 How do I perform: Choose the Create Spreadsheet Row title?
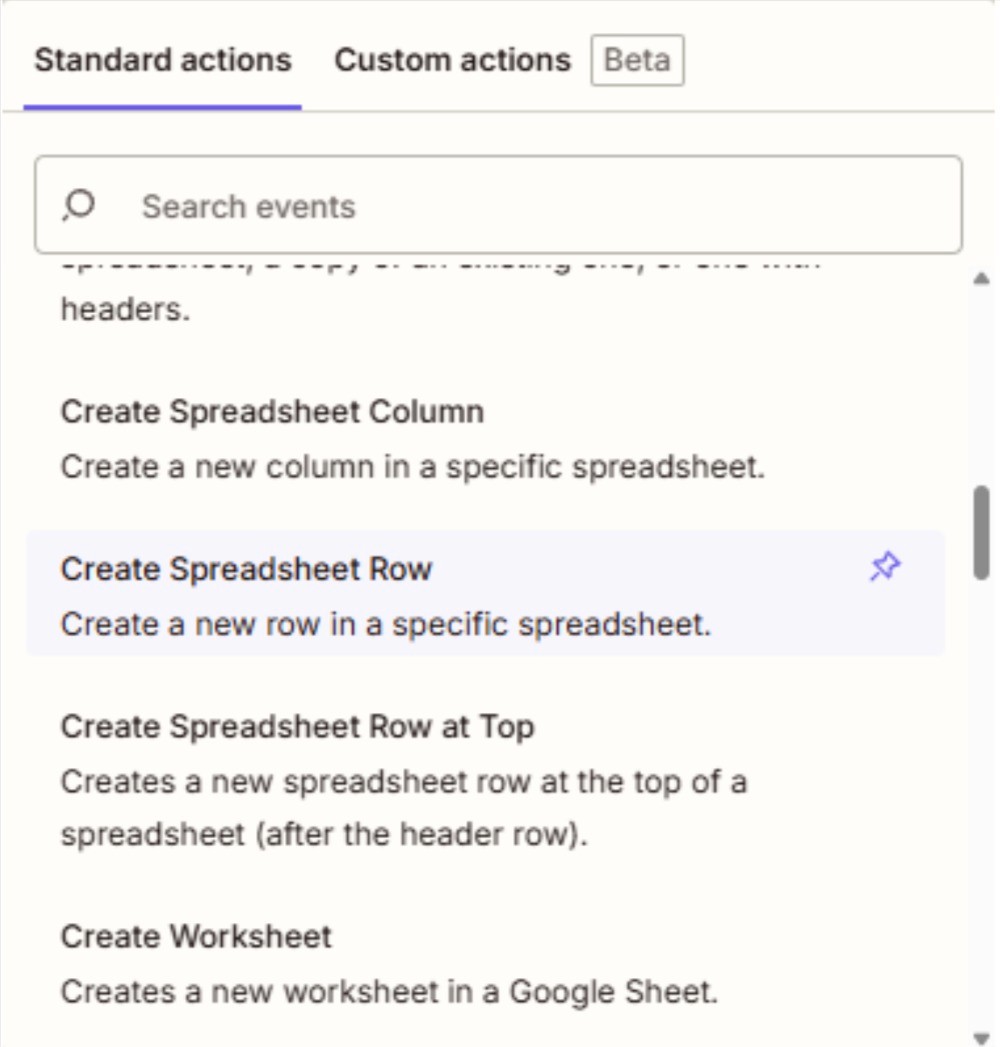click(246, 569)
